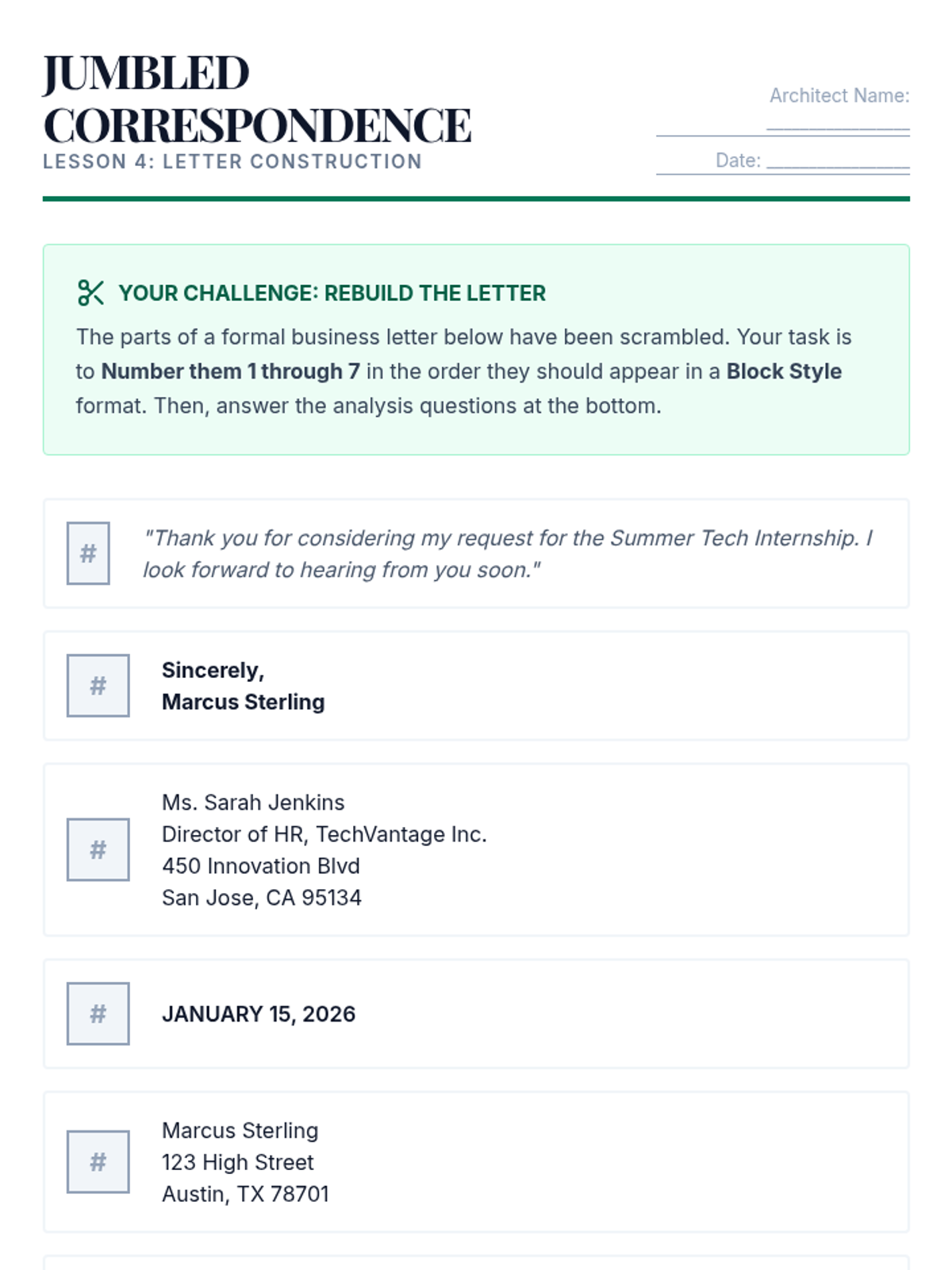
Task: Click the number box next to Sincerely
Action: [x=98, y=686]
